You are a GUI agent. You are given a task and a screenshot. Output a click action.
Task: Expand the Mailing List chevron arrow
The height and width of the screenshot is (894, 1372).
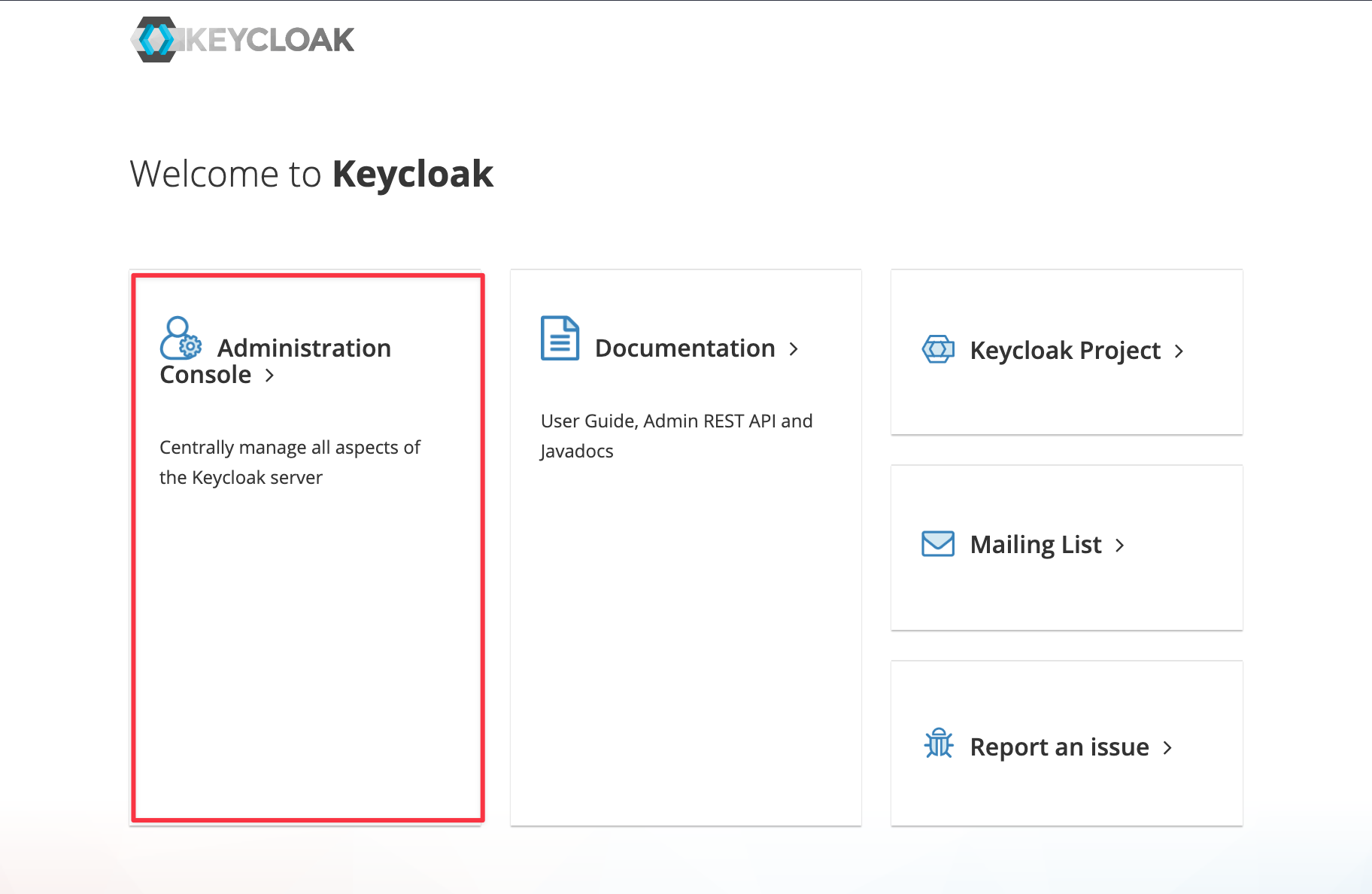click(1119, 545)
